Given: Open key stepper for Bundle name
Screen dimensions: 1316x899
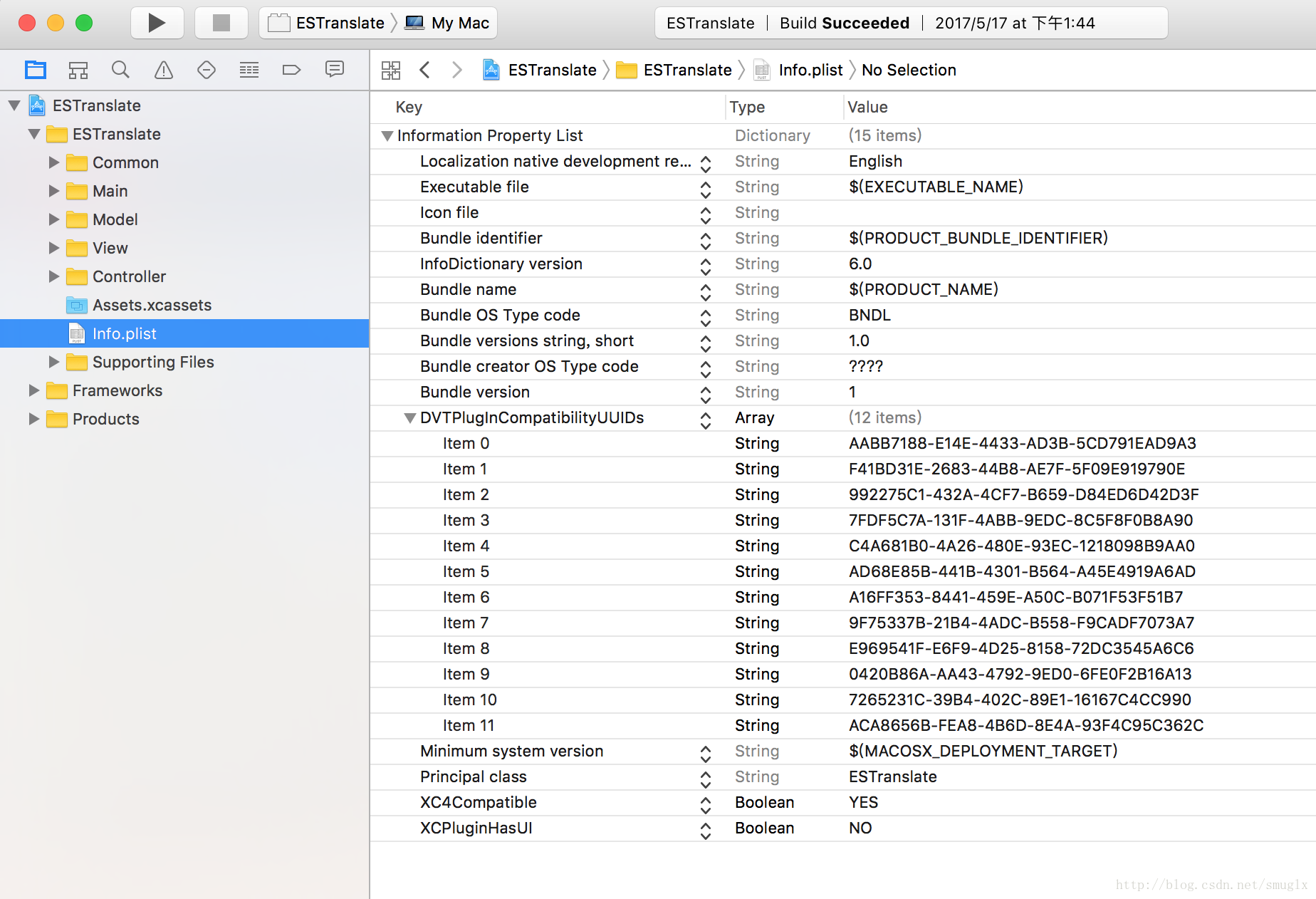Looking at the screenshot, I should [706, 292].
